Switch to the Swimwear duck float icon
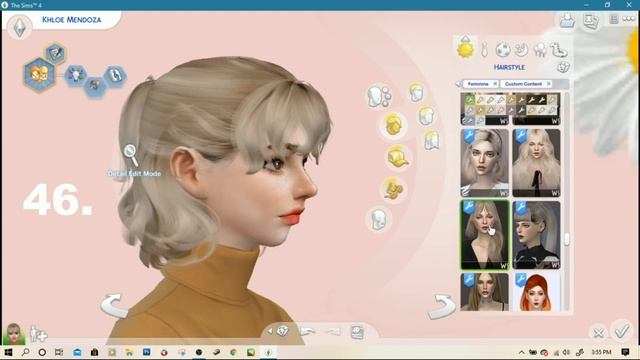640x360 pixels. tap(559, 50)
